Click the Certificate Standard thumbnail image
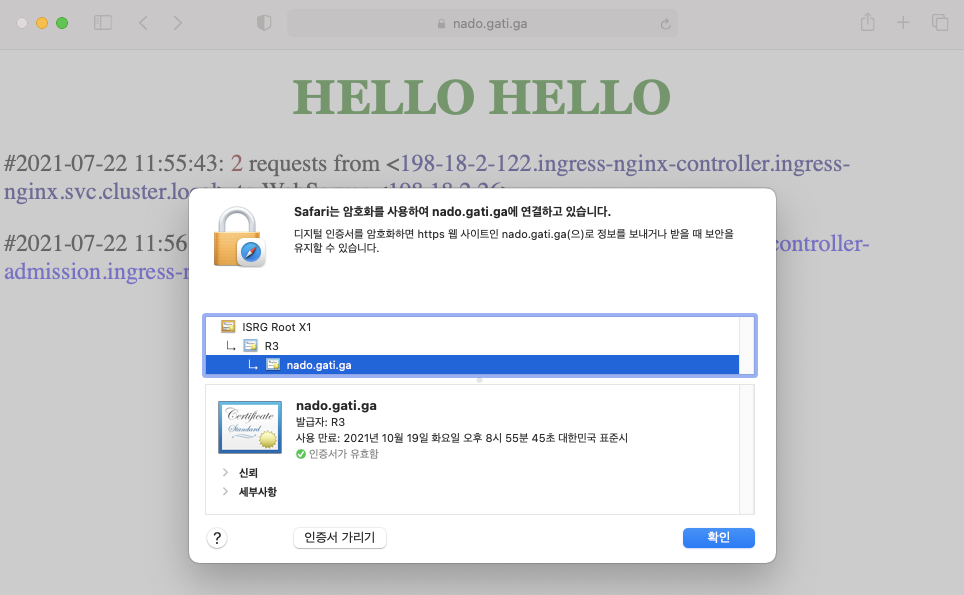 [250, 427]
